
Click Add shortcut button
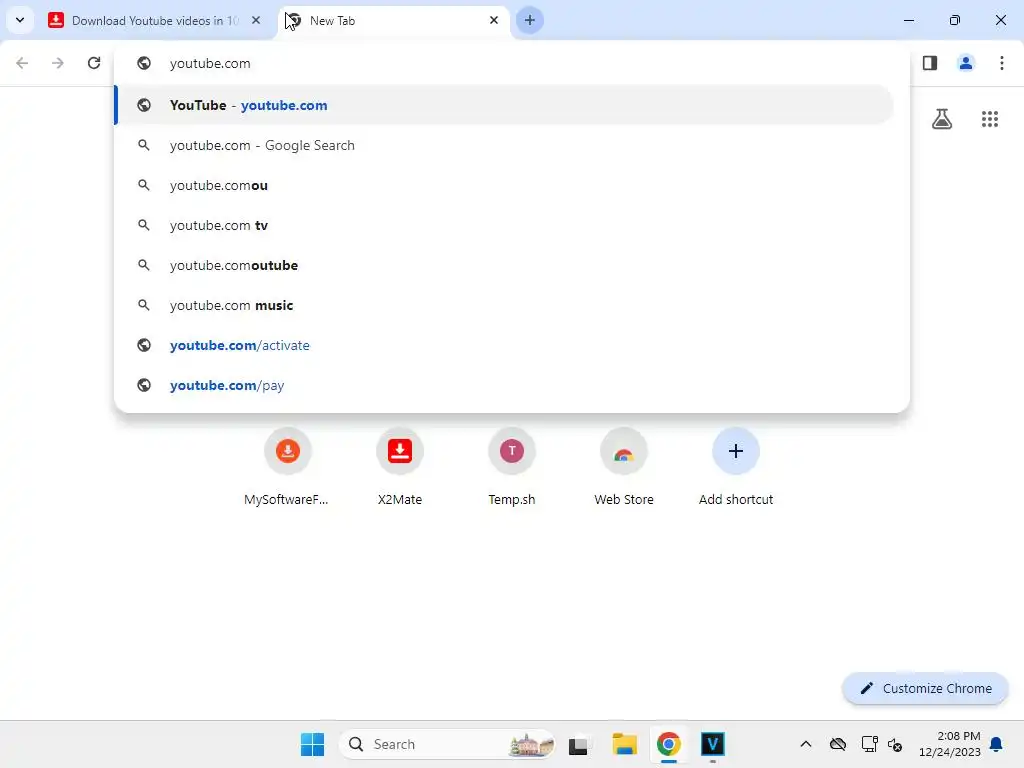click(x=735, y=467)
